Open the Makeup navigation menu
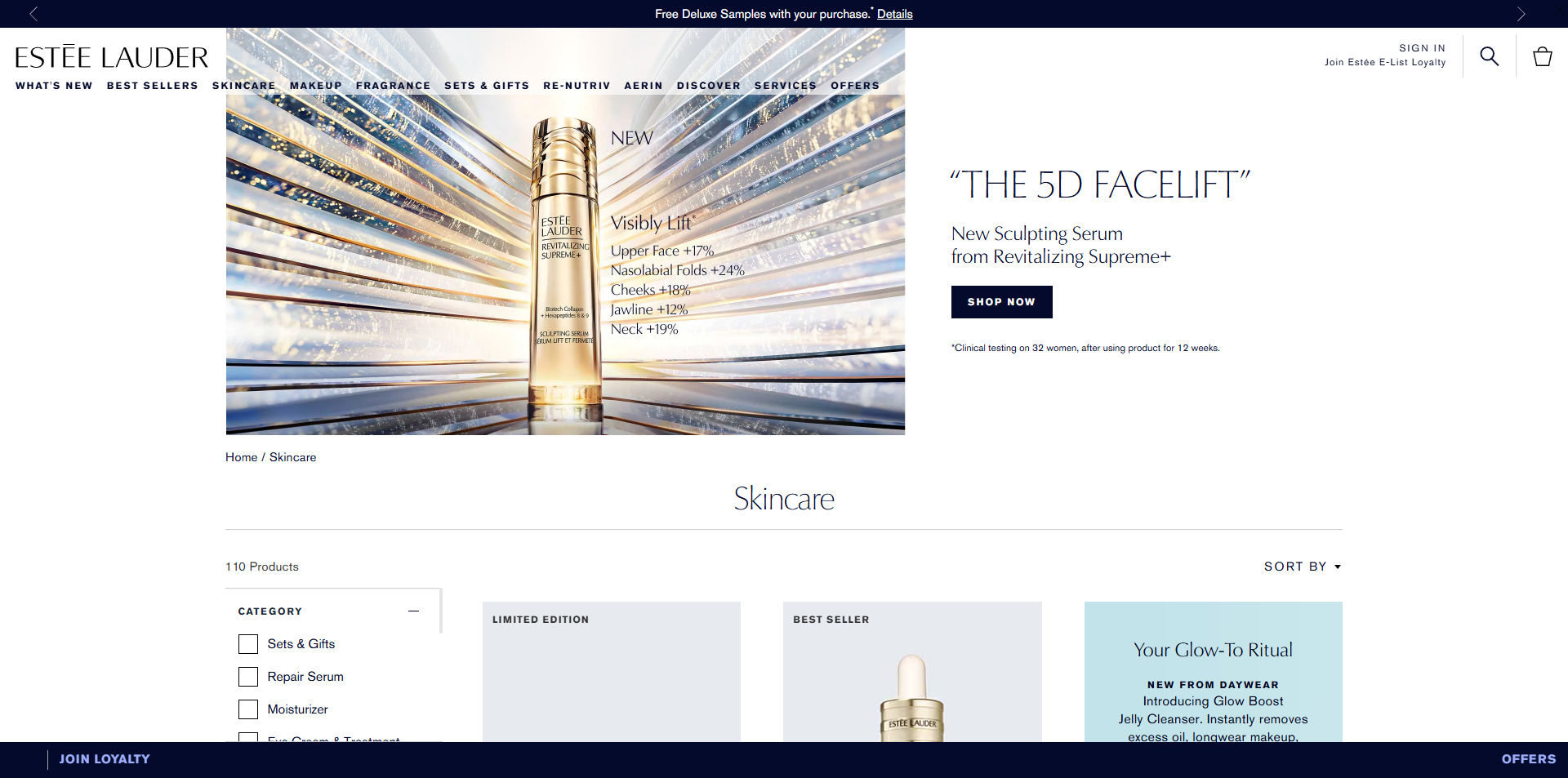 tap(316, 86)
